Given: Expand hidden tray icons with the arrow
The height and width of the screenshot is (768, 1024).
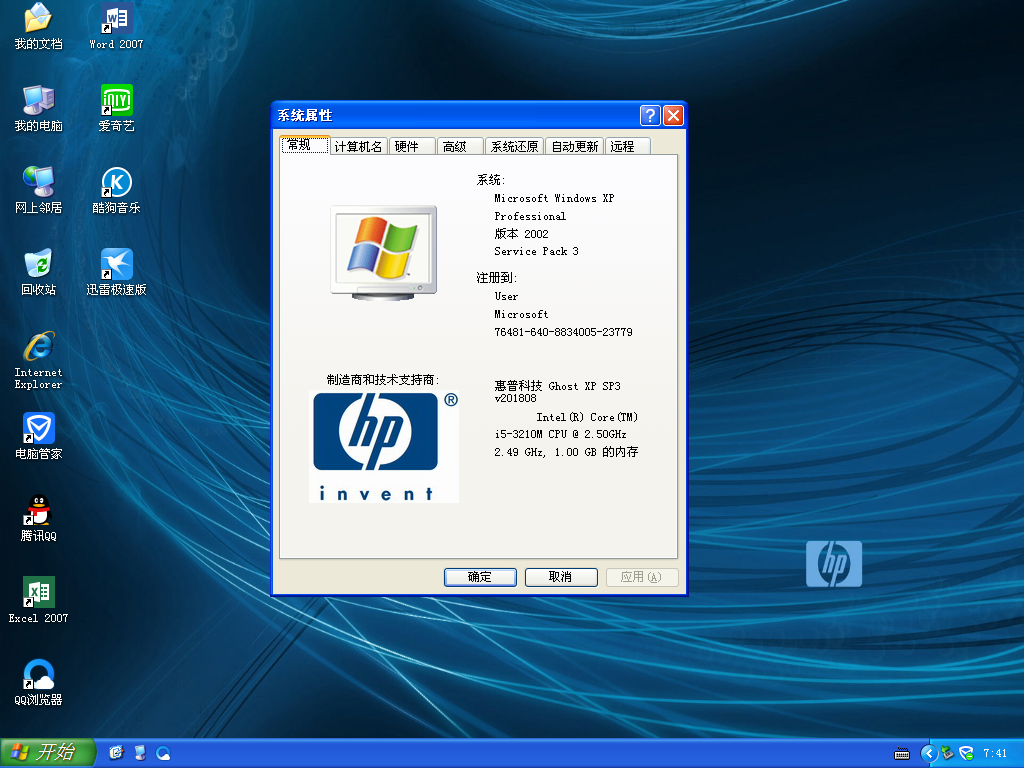Looking at the screenshot, I should tap(929, 753).
